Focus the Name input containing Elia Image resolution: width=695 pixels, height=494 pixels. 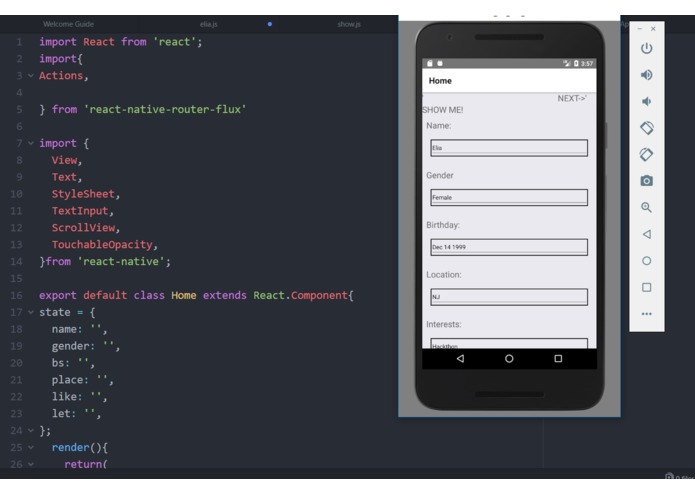pyautogui.click(x=509, y=148)
